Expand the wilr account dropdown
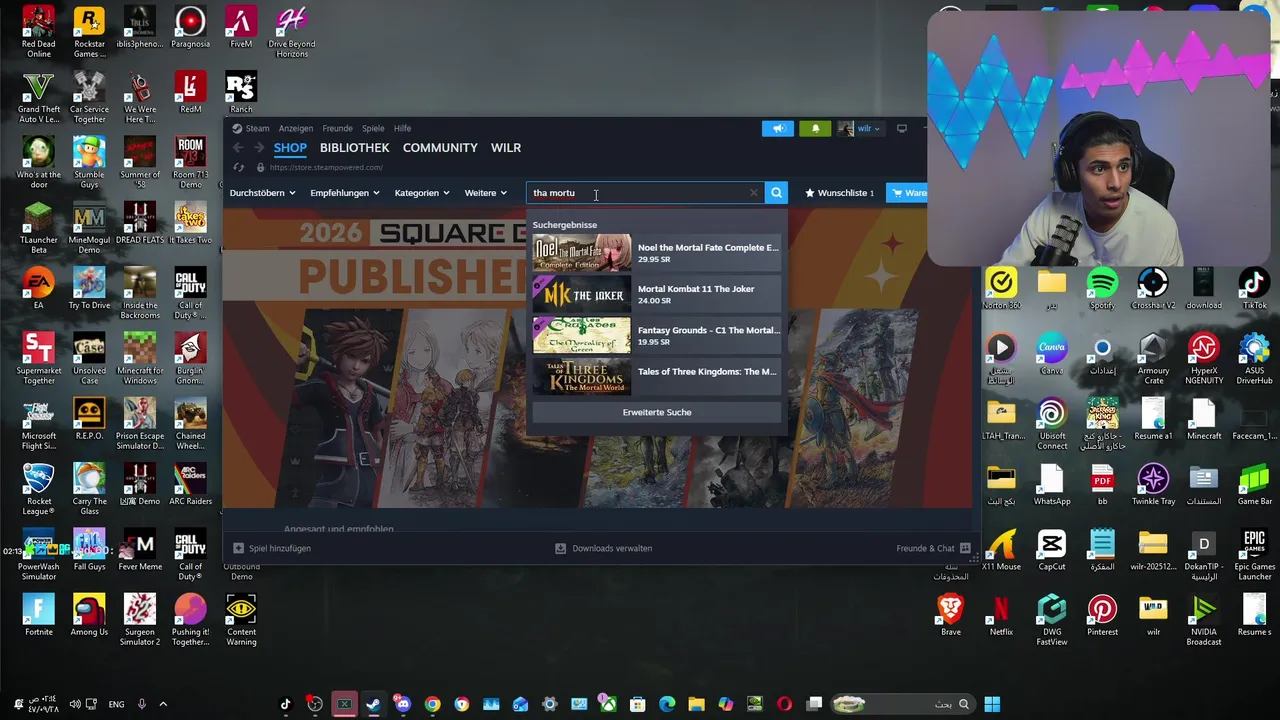Screen dimensions: 1280x720 tap(868, 128)
